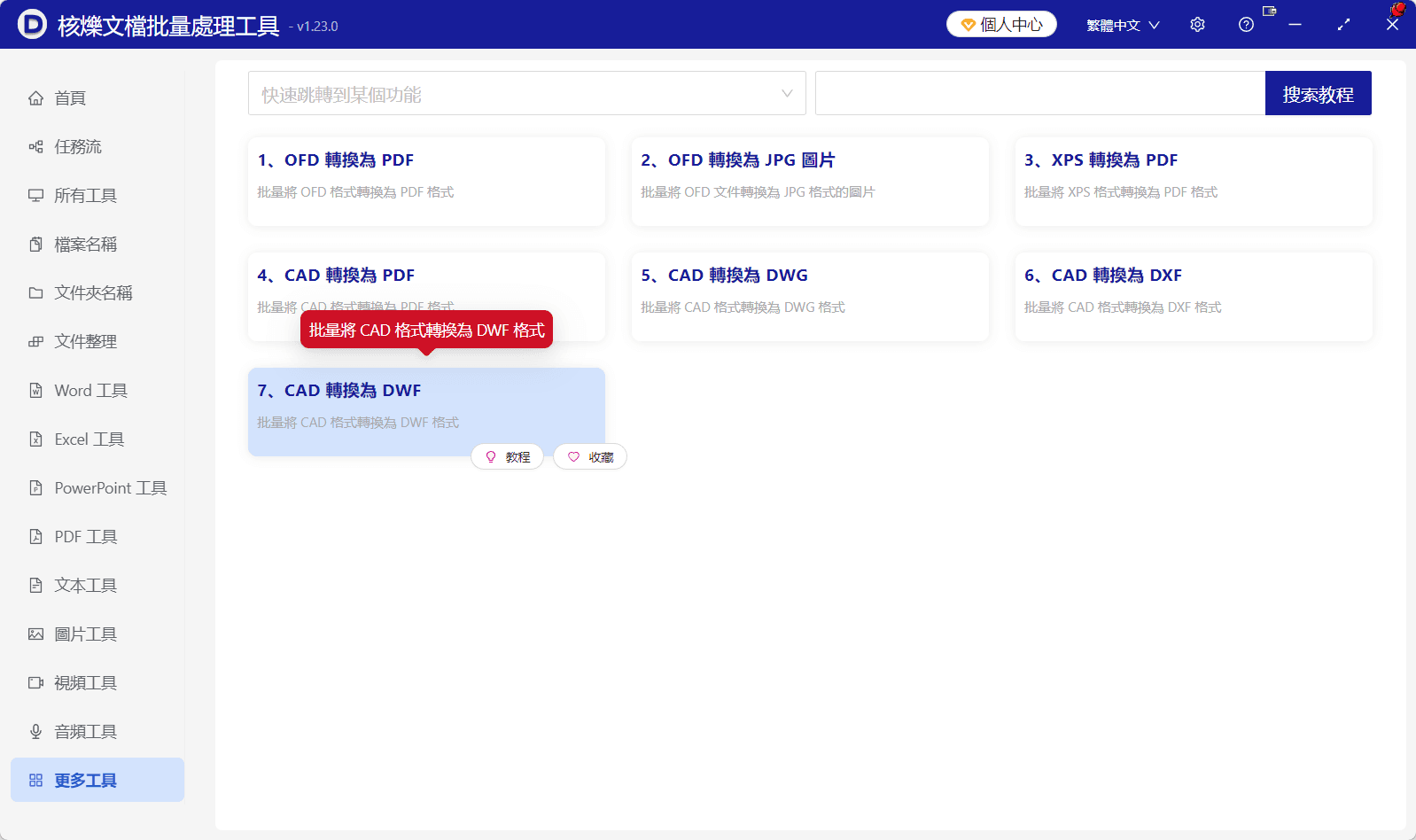1416x840 pixels.
Task: Click the resize arrows icon in title bar
Action: point(1343,25)
